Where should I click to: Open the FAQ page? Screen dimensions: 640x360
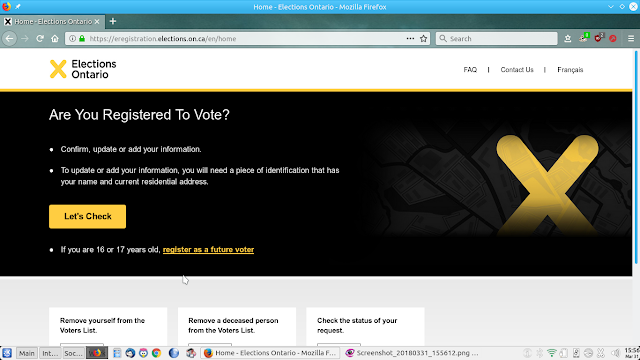point(470,70)
